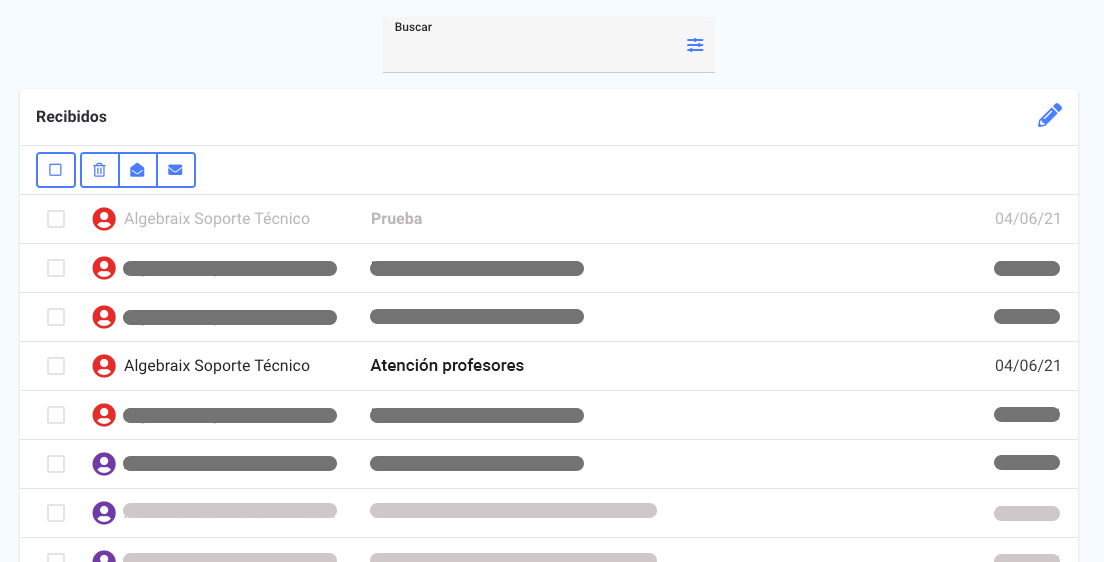Open the Atención profesores message
The image size is (1104, 562).
tap(447, 366)
